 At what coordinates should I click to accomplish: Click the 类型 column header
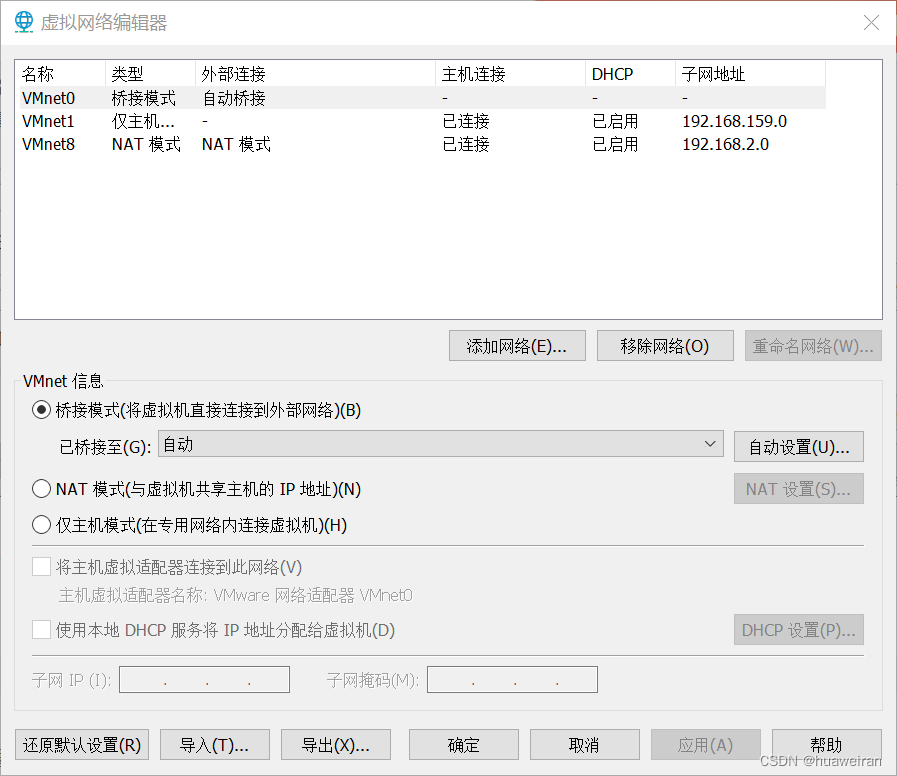[150, 74]
